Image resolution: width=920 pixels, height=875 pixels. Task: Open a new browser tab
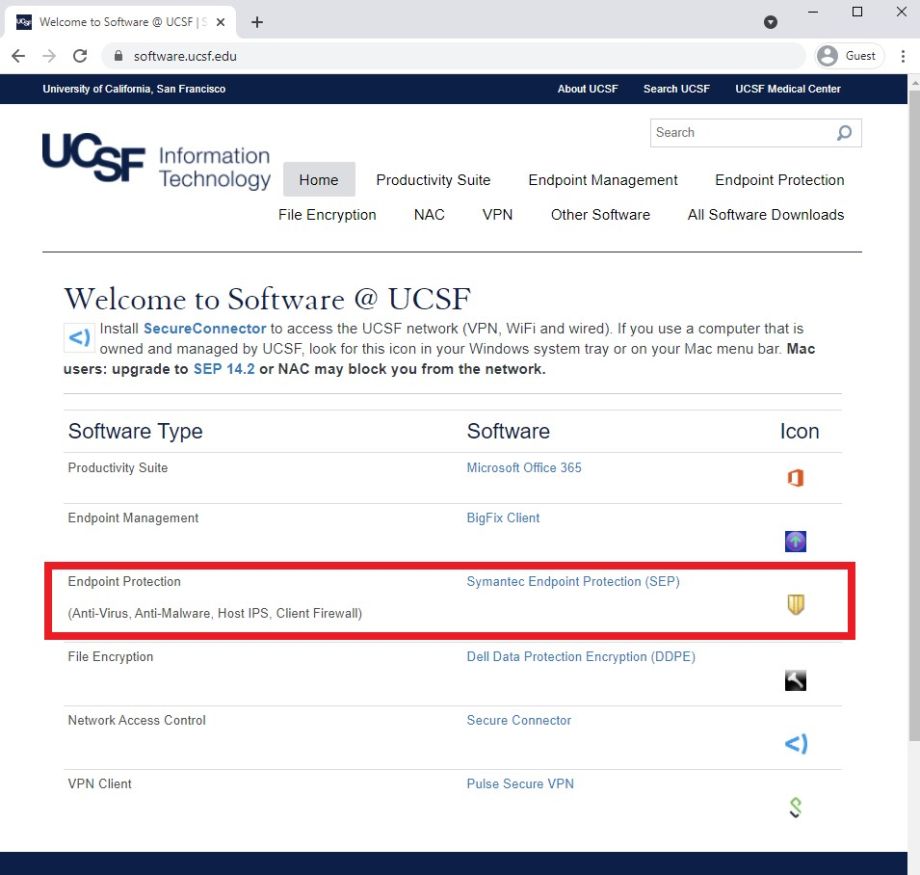[x=256, y=22]
